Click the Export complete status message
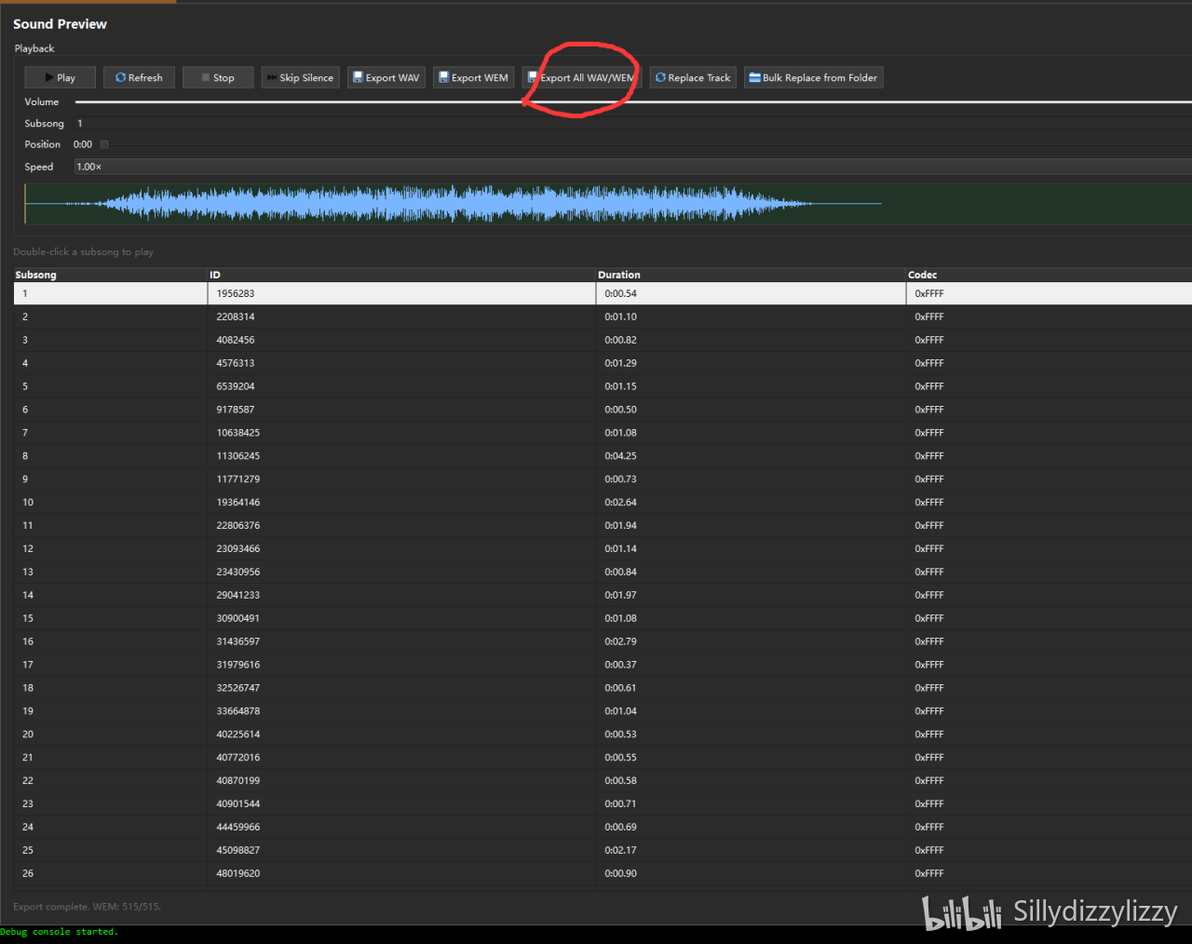 (87, 907)
